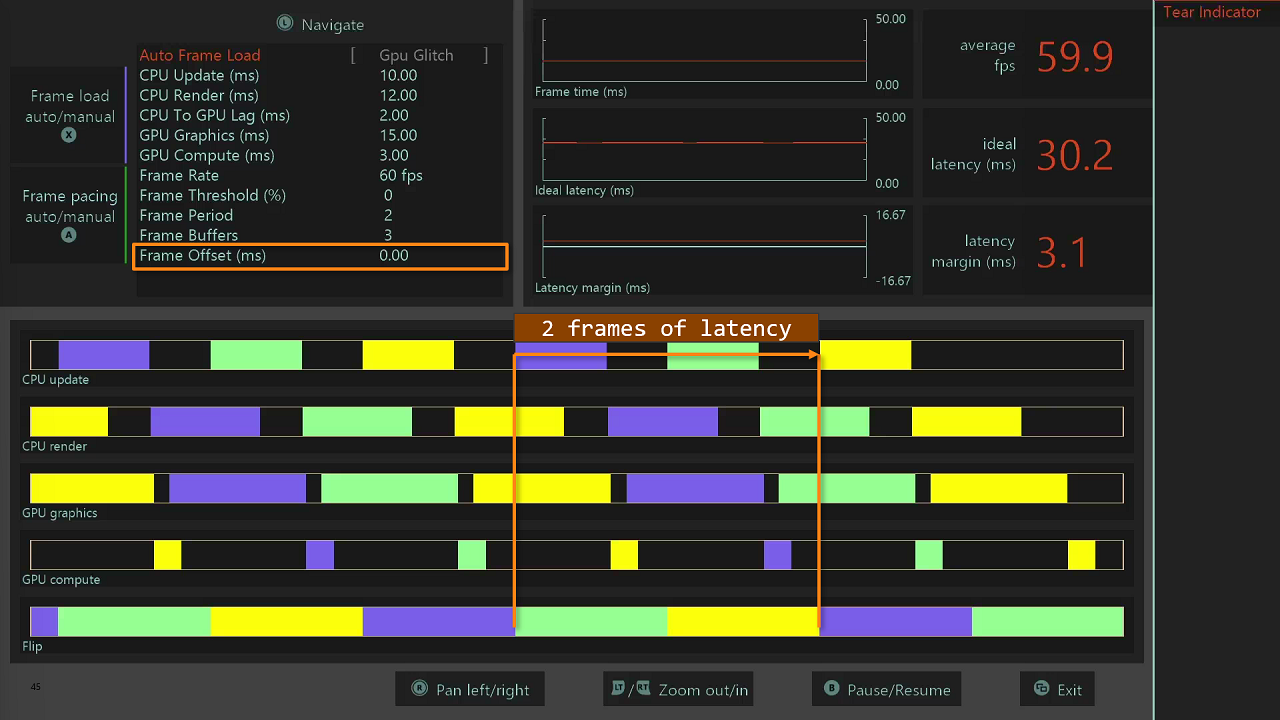Click the Tear Indicator label
The image size is (1280, 720).
pyautogui.click(x=1211, y=12)
